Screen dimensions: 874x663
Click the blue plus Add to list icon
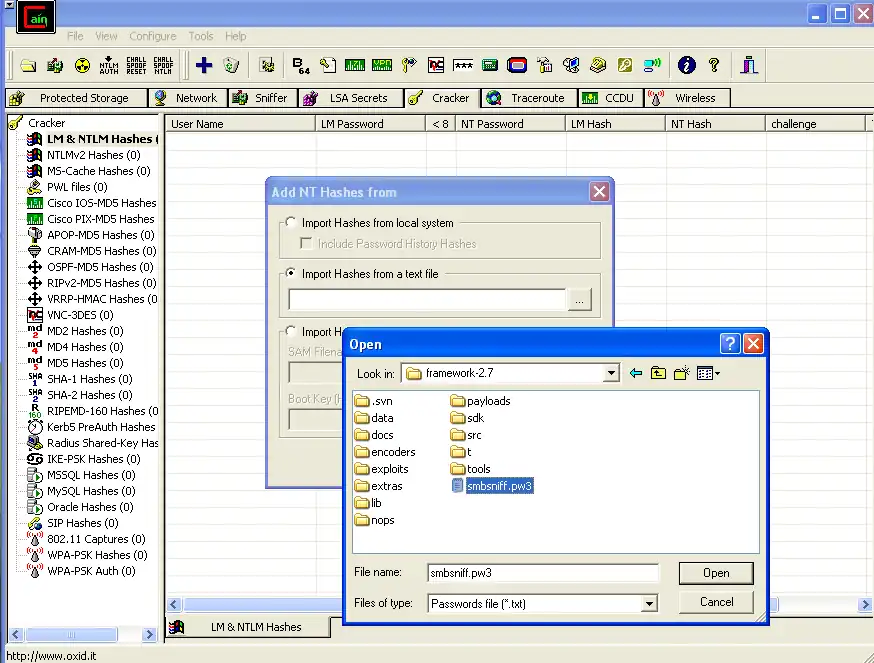point(204,65)
